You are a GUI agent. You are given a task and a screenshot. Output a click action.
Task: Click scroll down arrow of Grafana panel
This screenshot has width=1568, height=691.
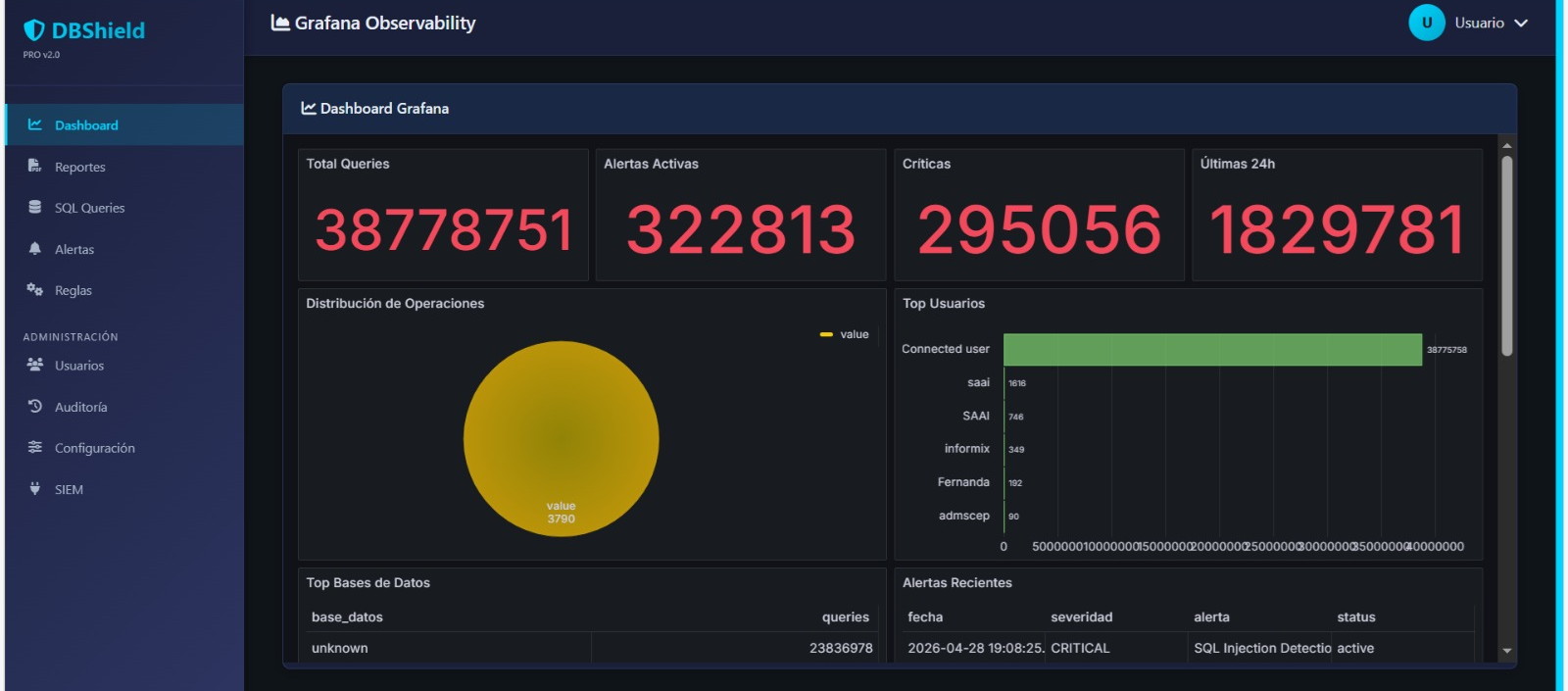click(x=1507, y=651)
